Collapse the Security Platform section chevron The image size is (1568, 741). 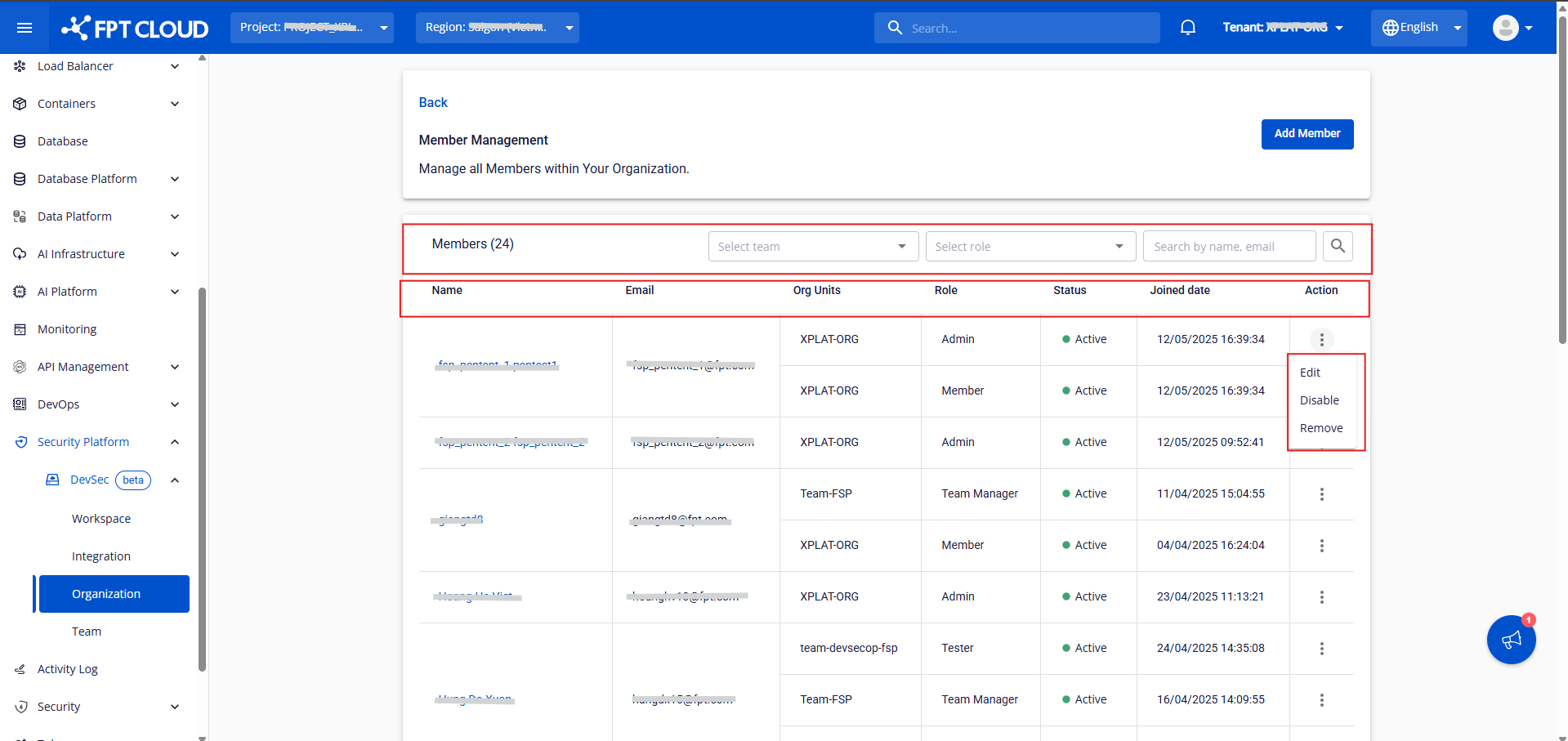click(175, 442)
